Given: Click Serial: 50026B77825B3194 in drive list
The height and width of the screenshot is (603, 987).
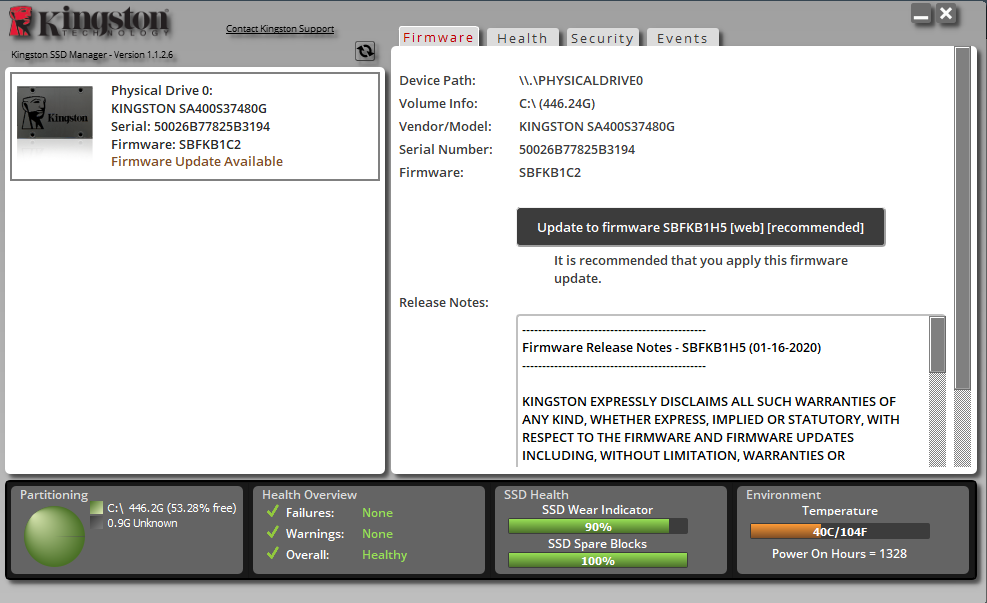Looking at the screenshot, I should point(190,127).
